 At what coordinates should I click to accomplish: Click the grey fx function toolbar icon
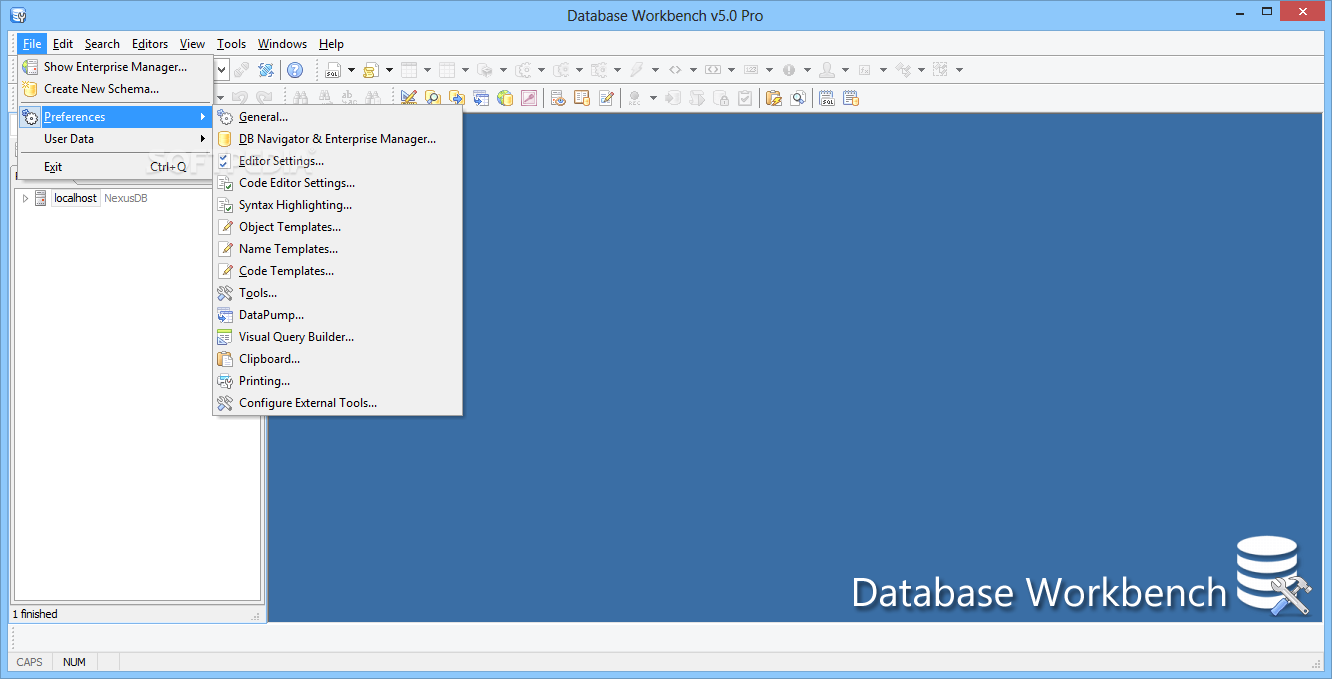coord(865,70)
